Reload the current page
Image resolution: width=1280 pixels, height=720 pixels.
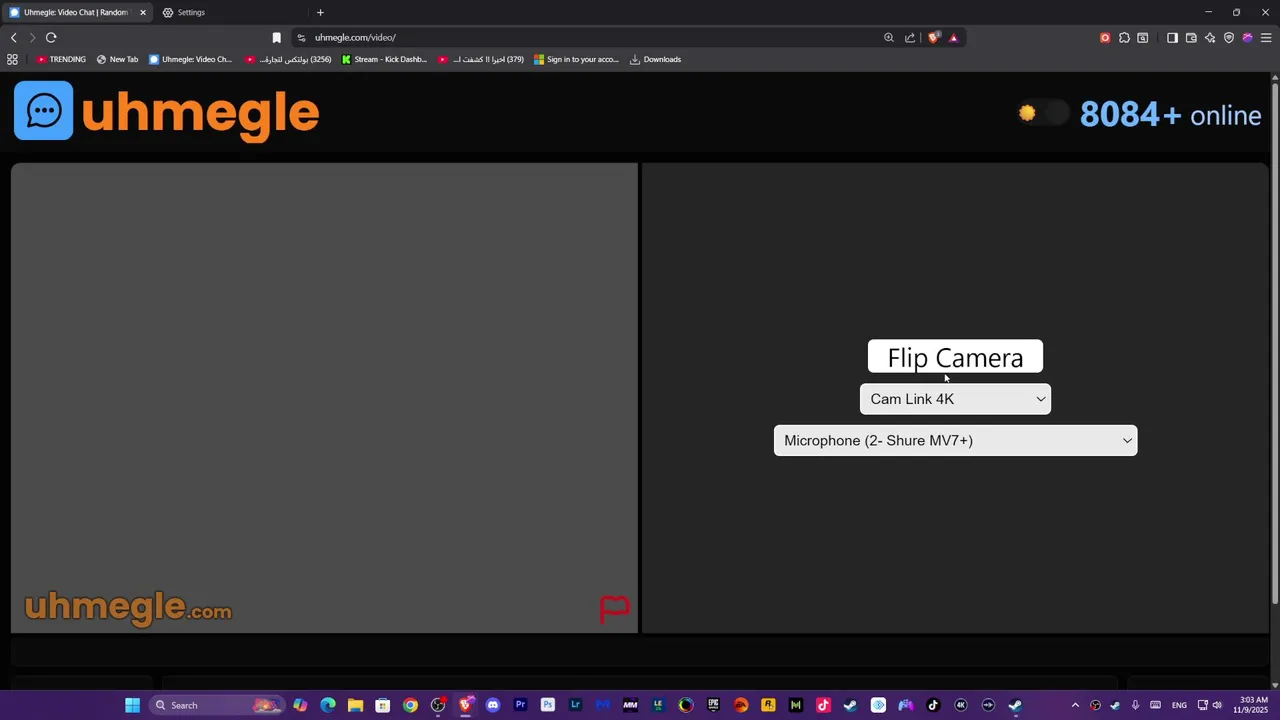(x=51, y=38)
